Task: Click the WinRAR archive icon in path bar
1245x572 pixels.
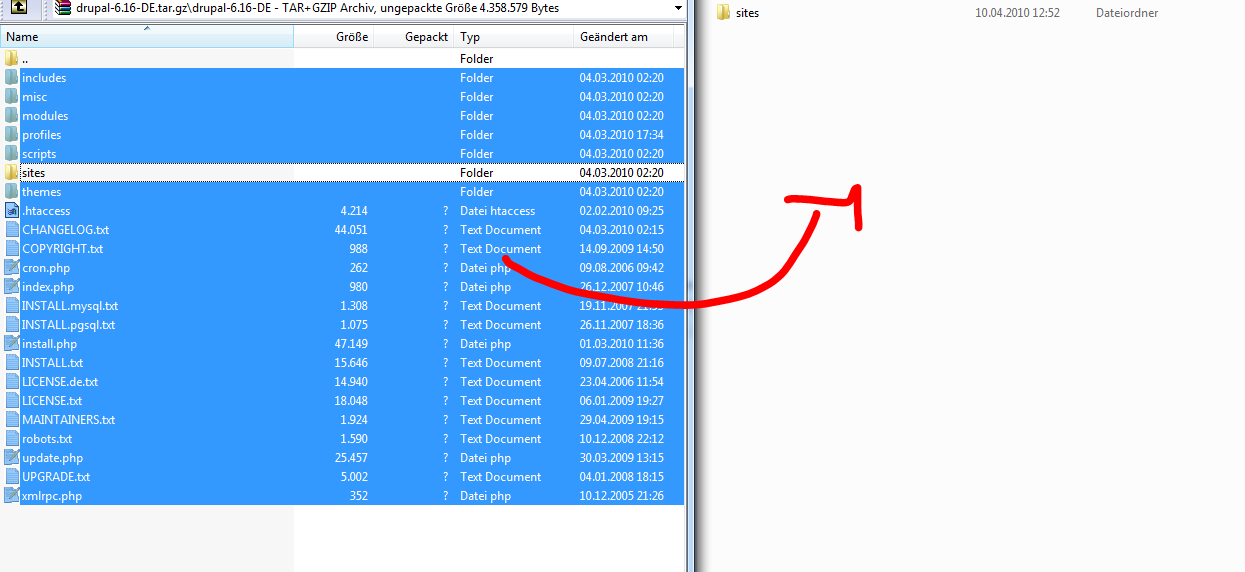Action: (63, 8)
